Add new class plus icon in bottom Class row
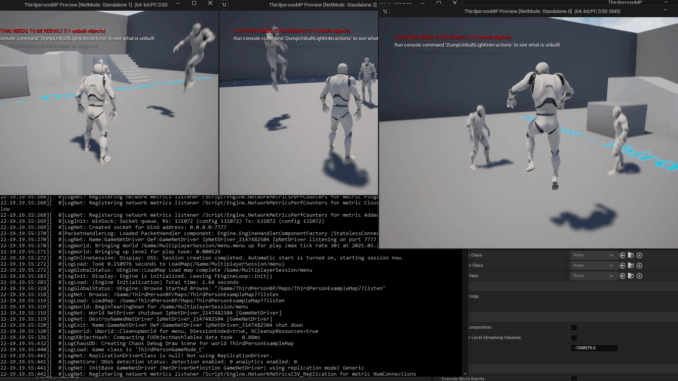The width and height of the screenshot is (678, 381). click(640, 276)
